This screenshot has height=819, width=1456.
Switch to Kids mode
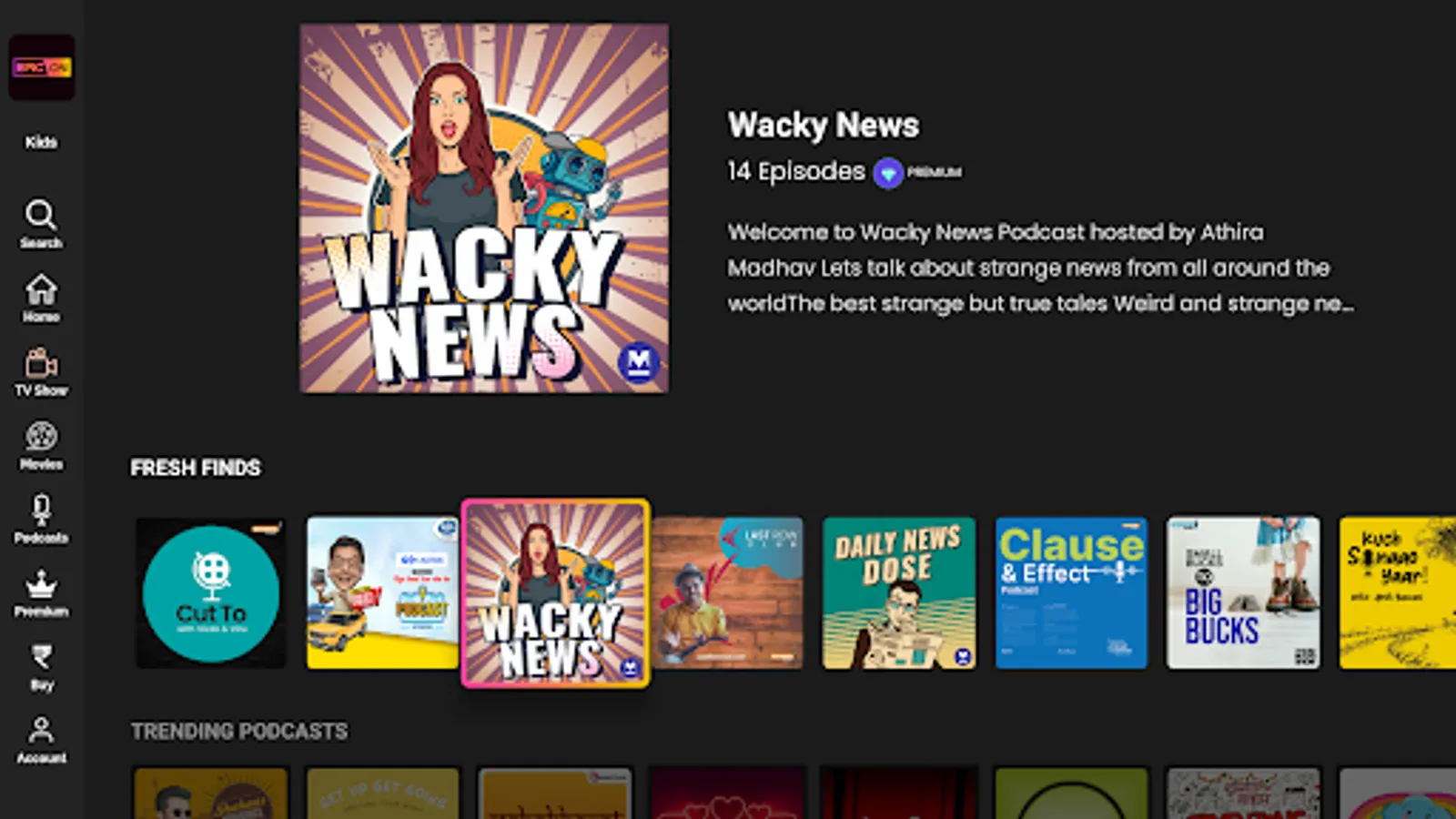(x=41, y=142)
